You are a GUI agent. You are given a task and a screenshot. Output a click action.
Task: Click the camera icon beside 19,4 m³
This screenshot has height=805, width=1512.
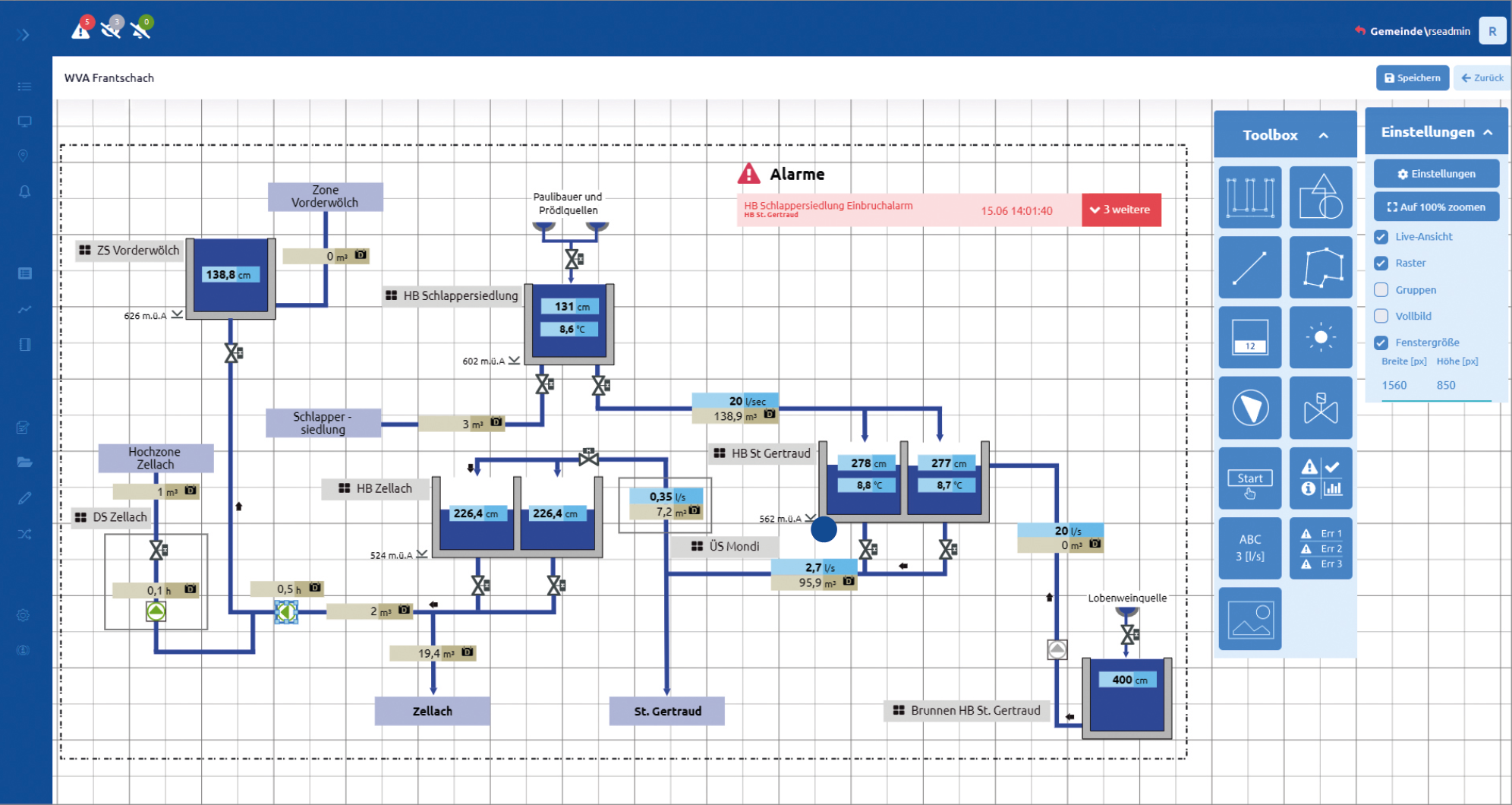pyautogui.click(x=468, y=652)
